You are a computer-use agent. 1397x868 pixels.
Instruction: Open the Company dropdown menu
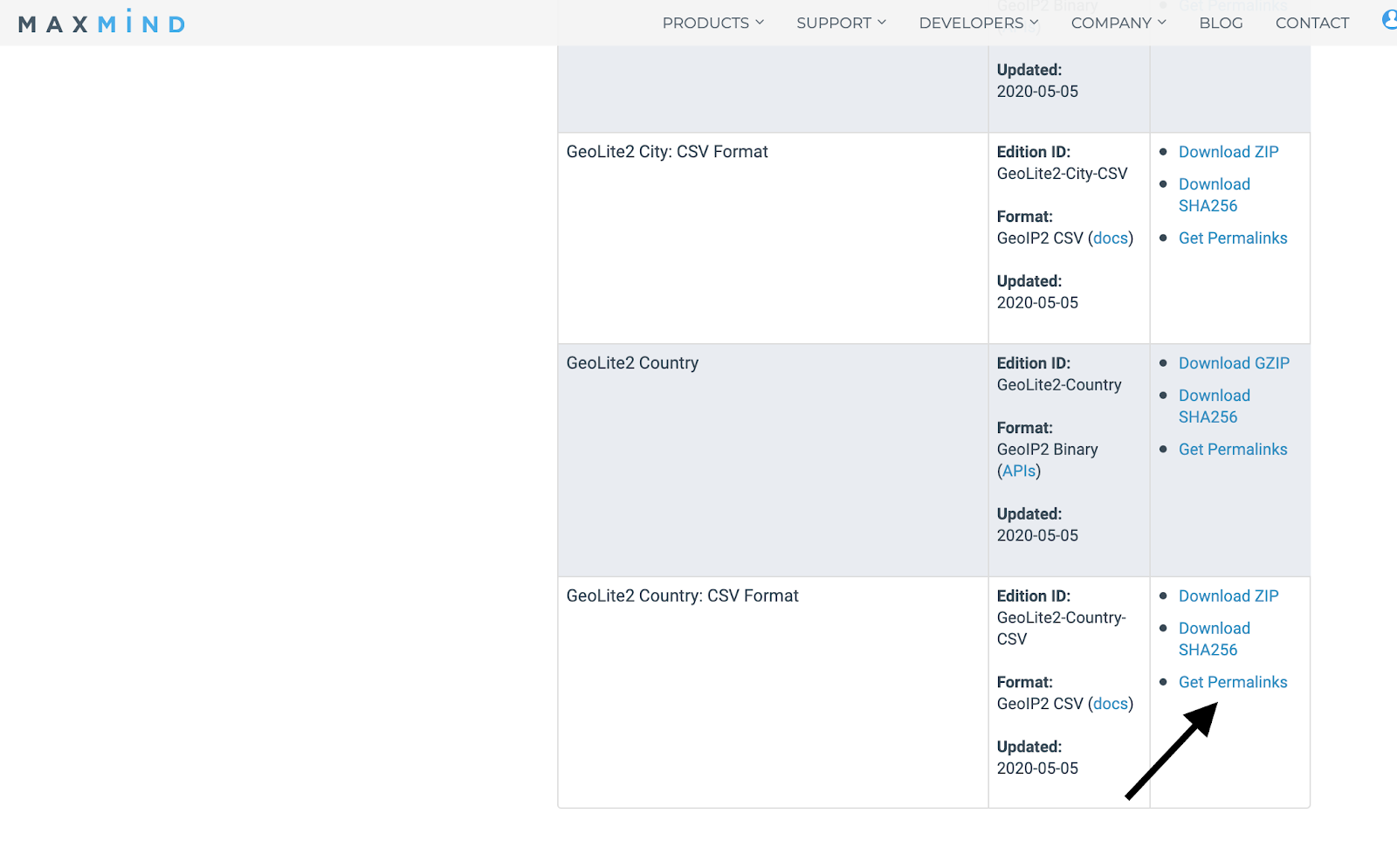1118,23
